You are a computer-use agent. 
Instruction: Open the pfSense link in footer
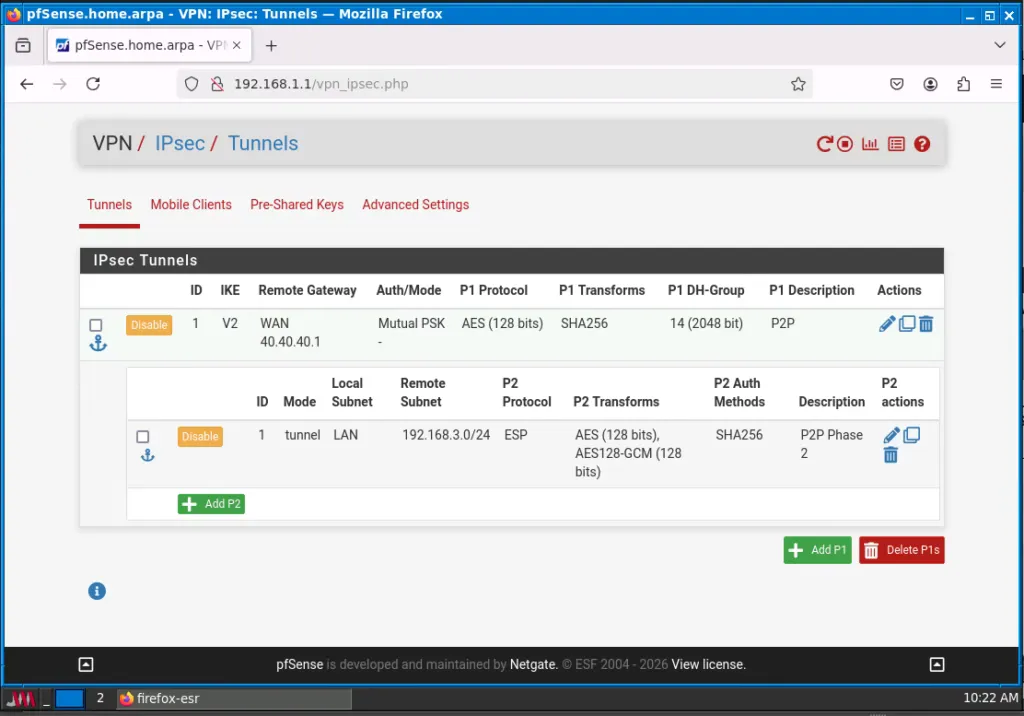point(299,664)
